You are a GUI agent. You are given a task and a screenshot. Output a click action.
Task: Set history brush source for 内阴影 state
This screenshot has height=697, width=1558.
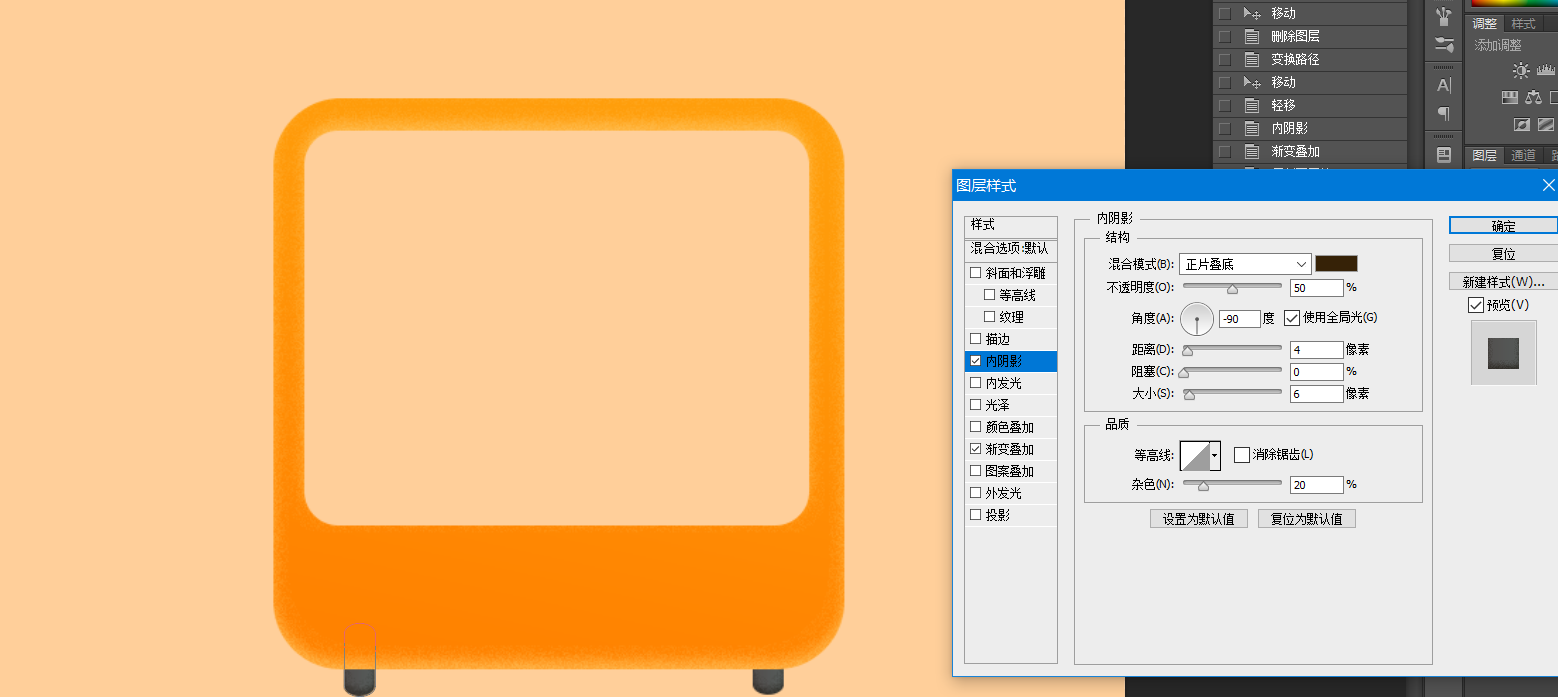(x=1224, y=128)
